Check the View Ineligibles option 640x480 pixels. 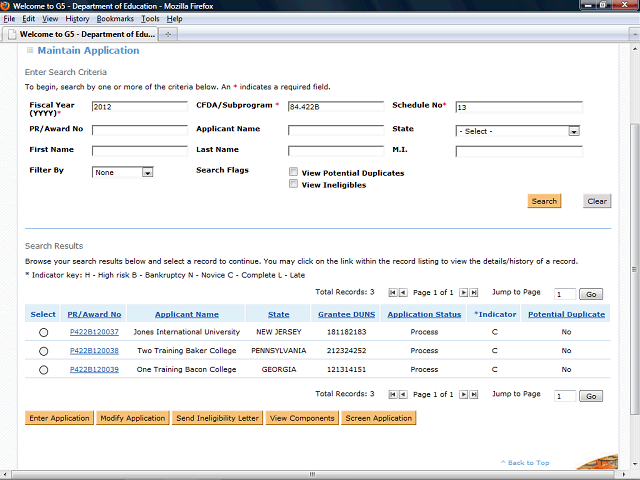pyautogui.click(x=293, y=185)
